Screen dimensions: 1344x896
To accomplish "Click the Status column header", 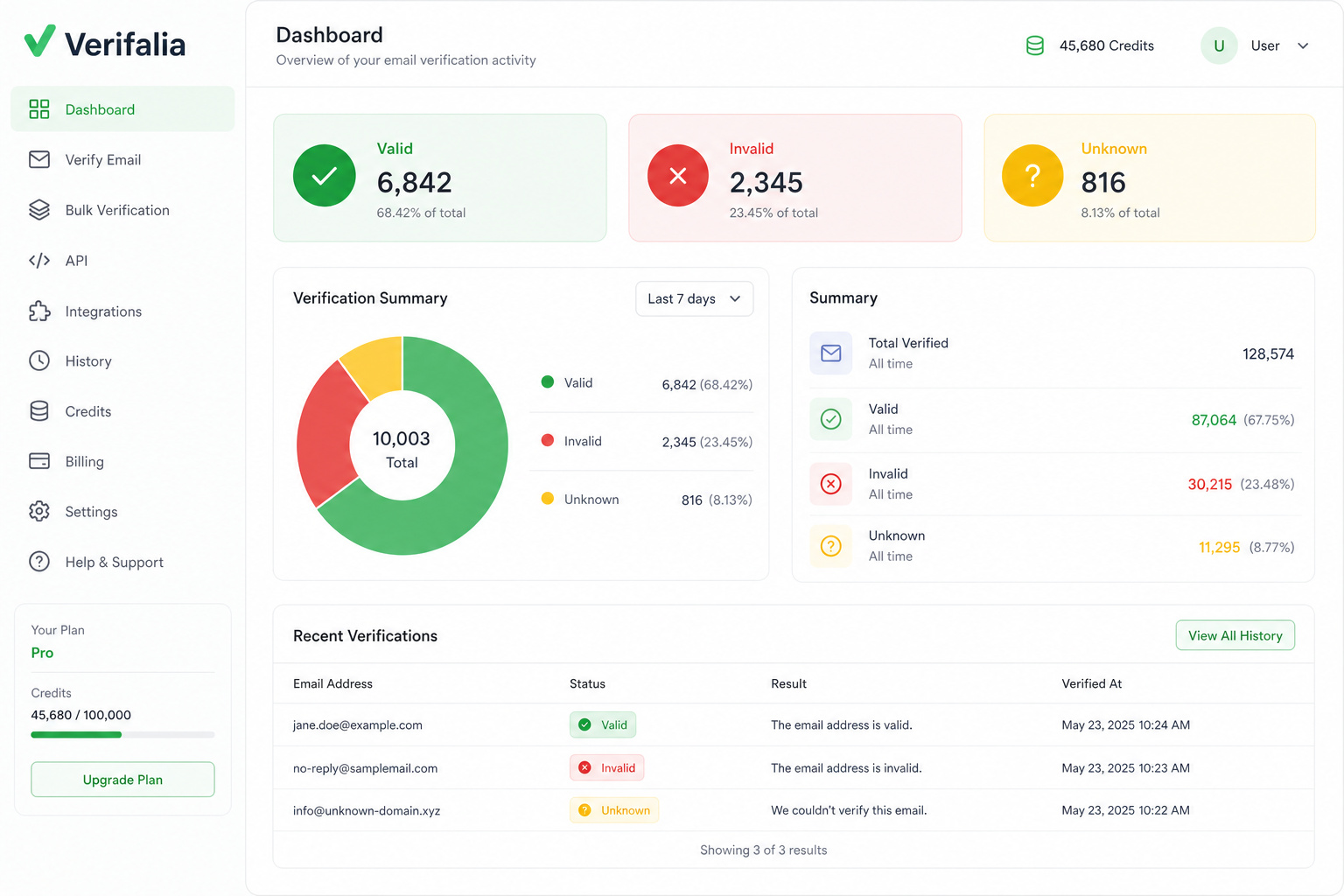I will click(x=587, y=683).
